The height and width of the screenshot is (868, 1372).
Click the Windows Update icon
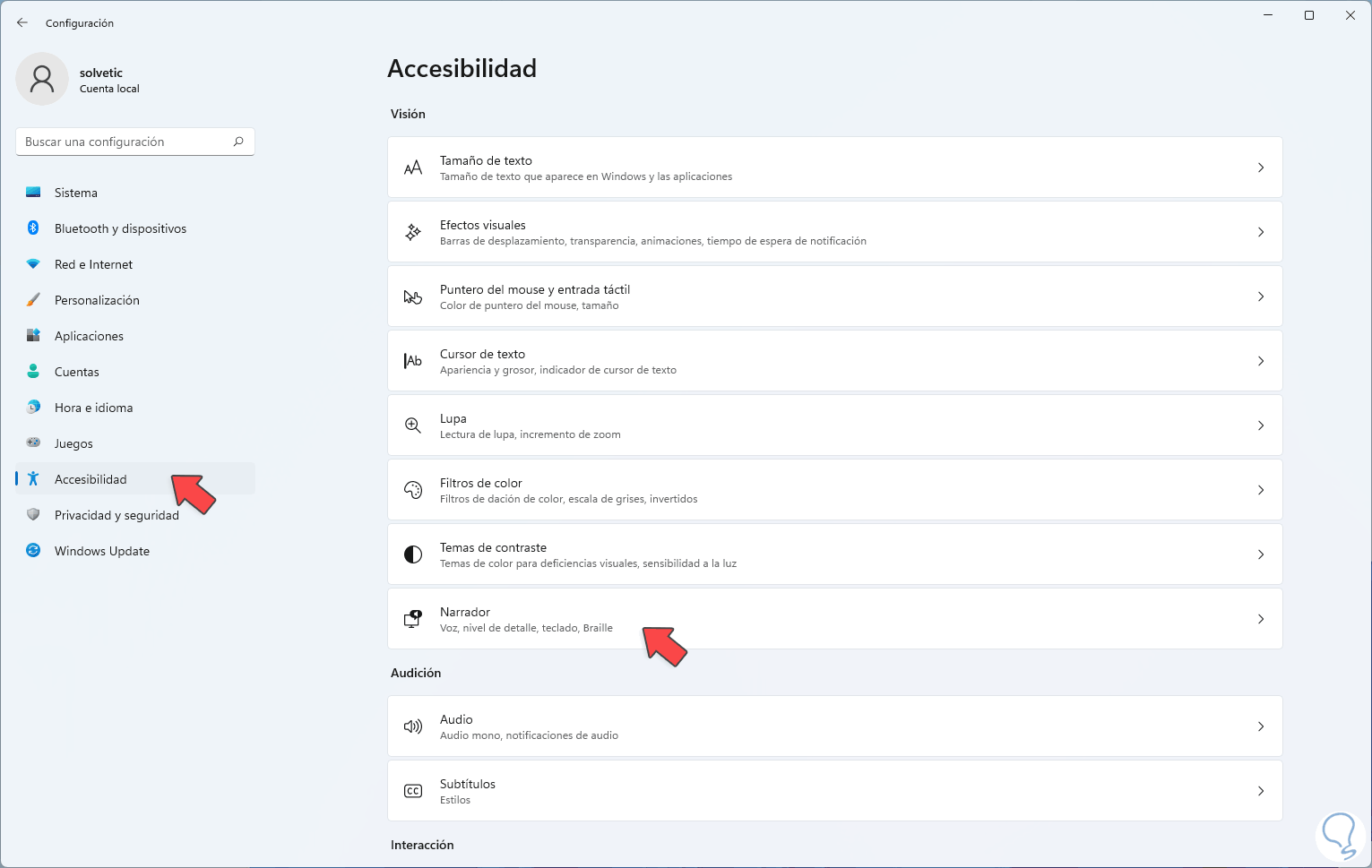33,551
